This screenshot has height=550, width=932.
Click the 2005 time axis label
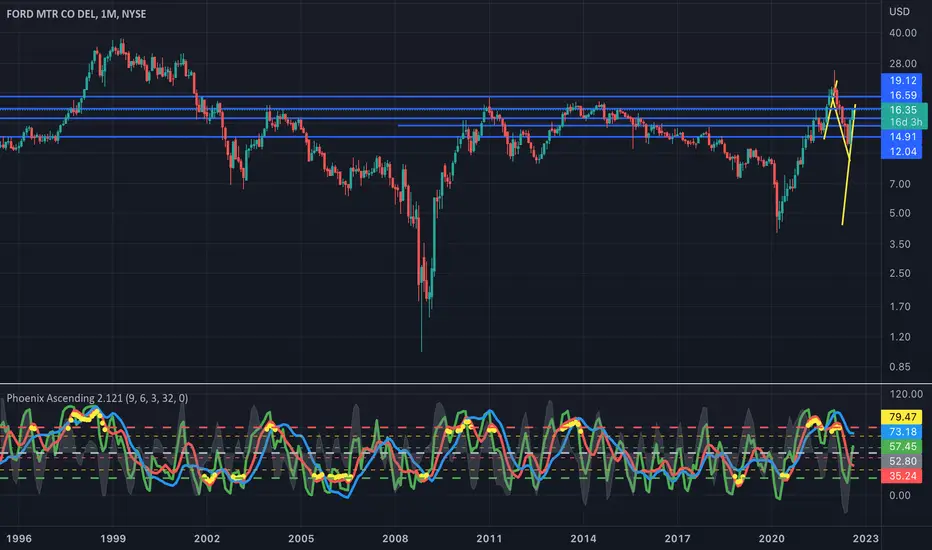click(x=301, y=539)
